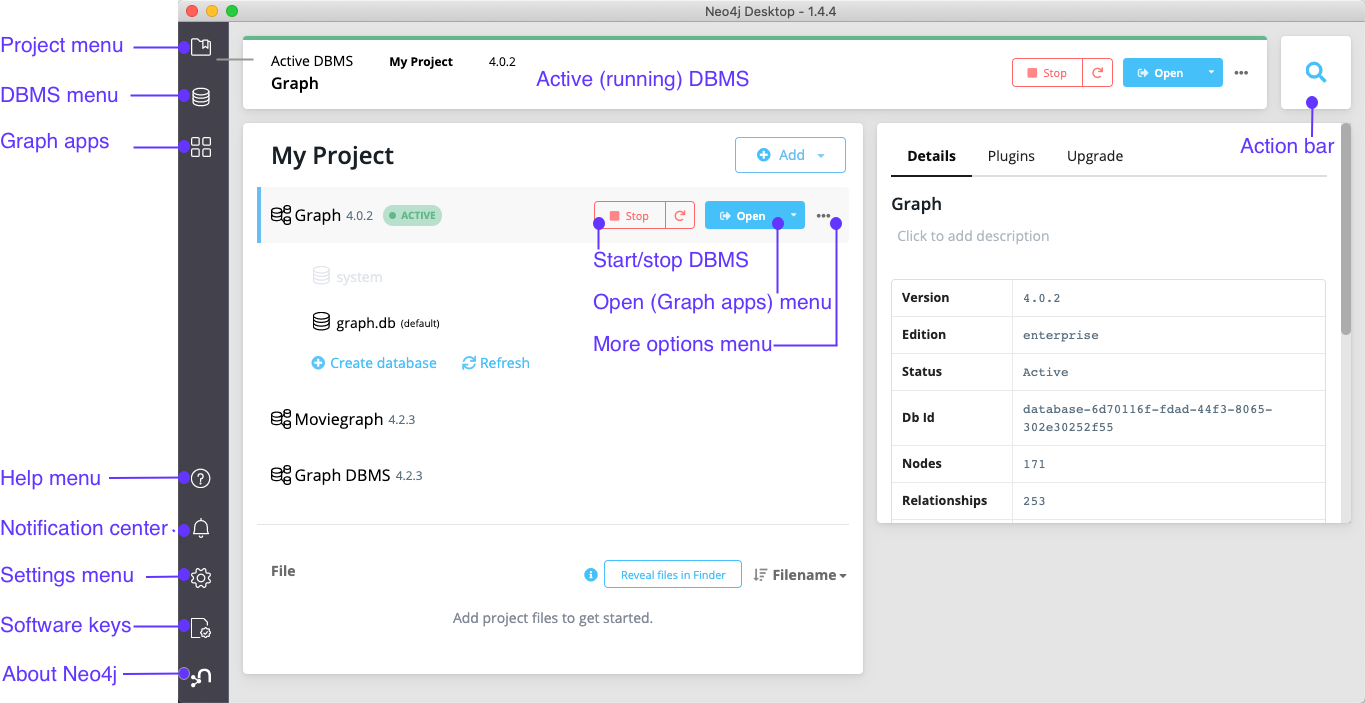This screenshot has height=703, width=1365.
Task: Click the 'Click to add description' field
Action: [x=973, y=236]
